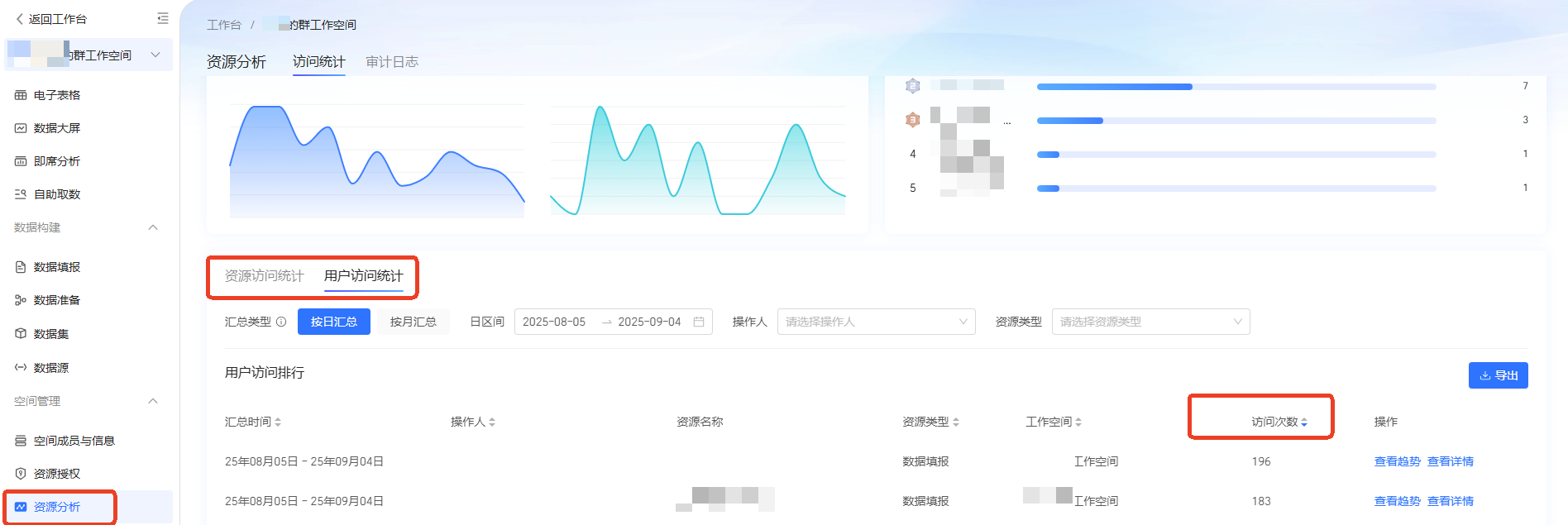Click the start date 2025-08-05 field
This screenshot has height=525, width=1568.
pyautogui.click(x=554, y=322)
